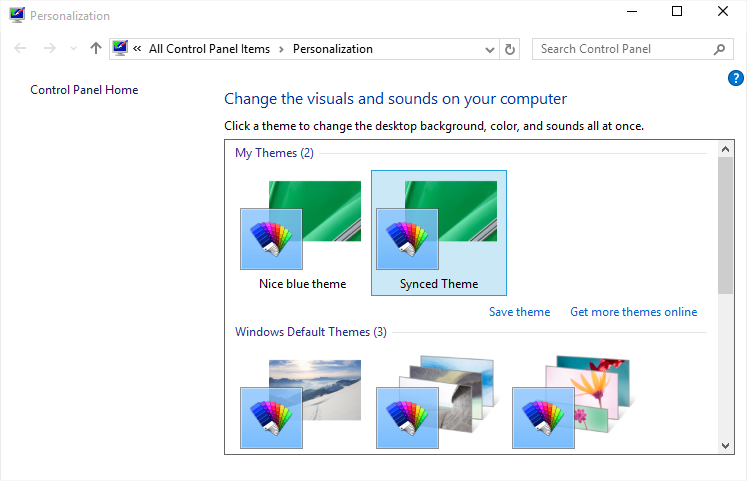The height and width of the screenshot is (481, 747).
Task: Click the Personalization breadcrumb
Action: pyautogui.click(x=333, y=49)
